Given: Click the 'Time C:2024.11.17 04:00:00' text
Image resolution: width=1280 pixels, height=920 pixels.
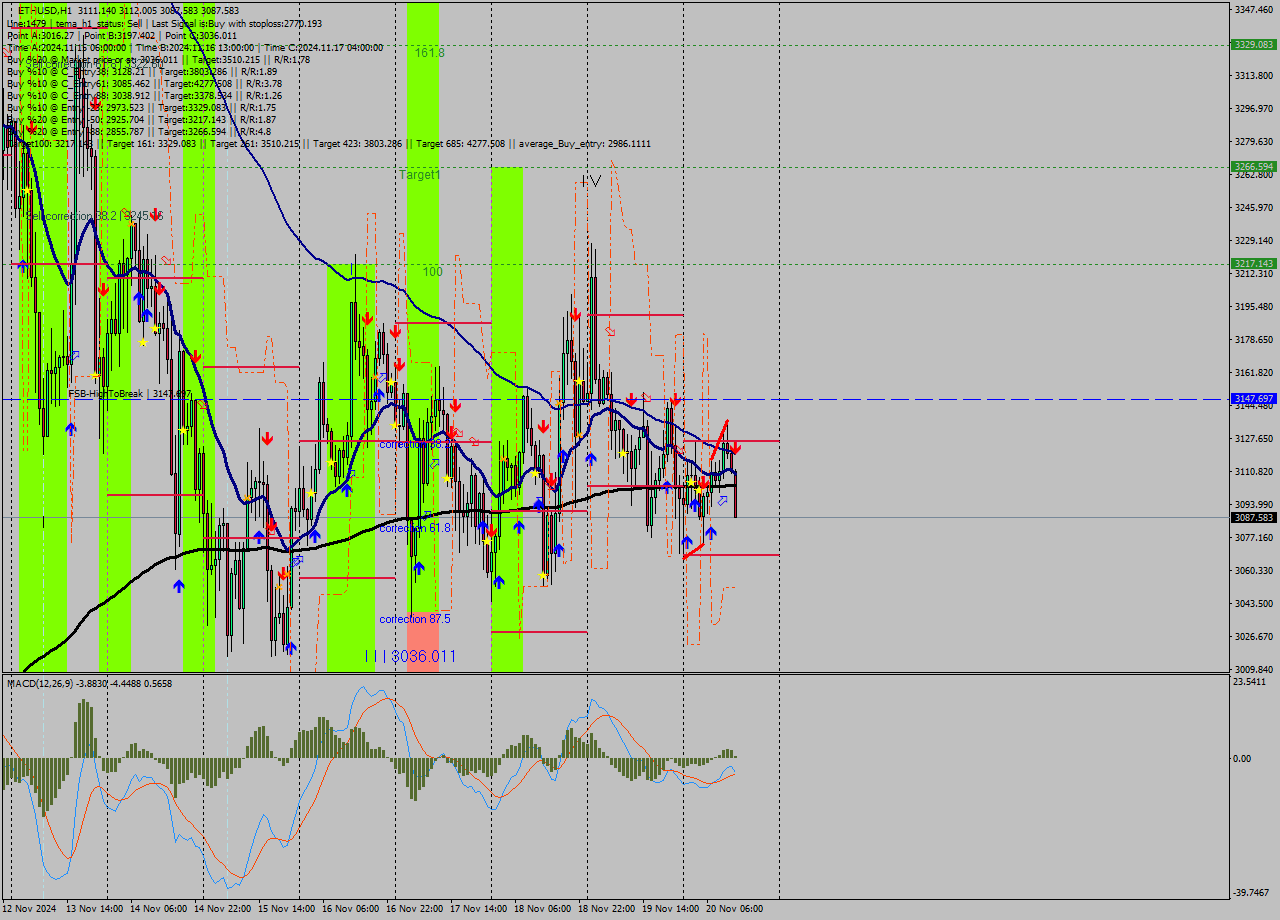Looking at the screenshot, I should (324, 47).
